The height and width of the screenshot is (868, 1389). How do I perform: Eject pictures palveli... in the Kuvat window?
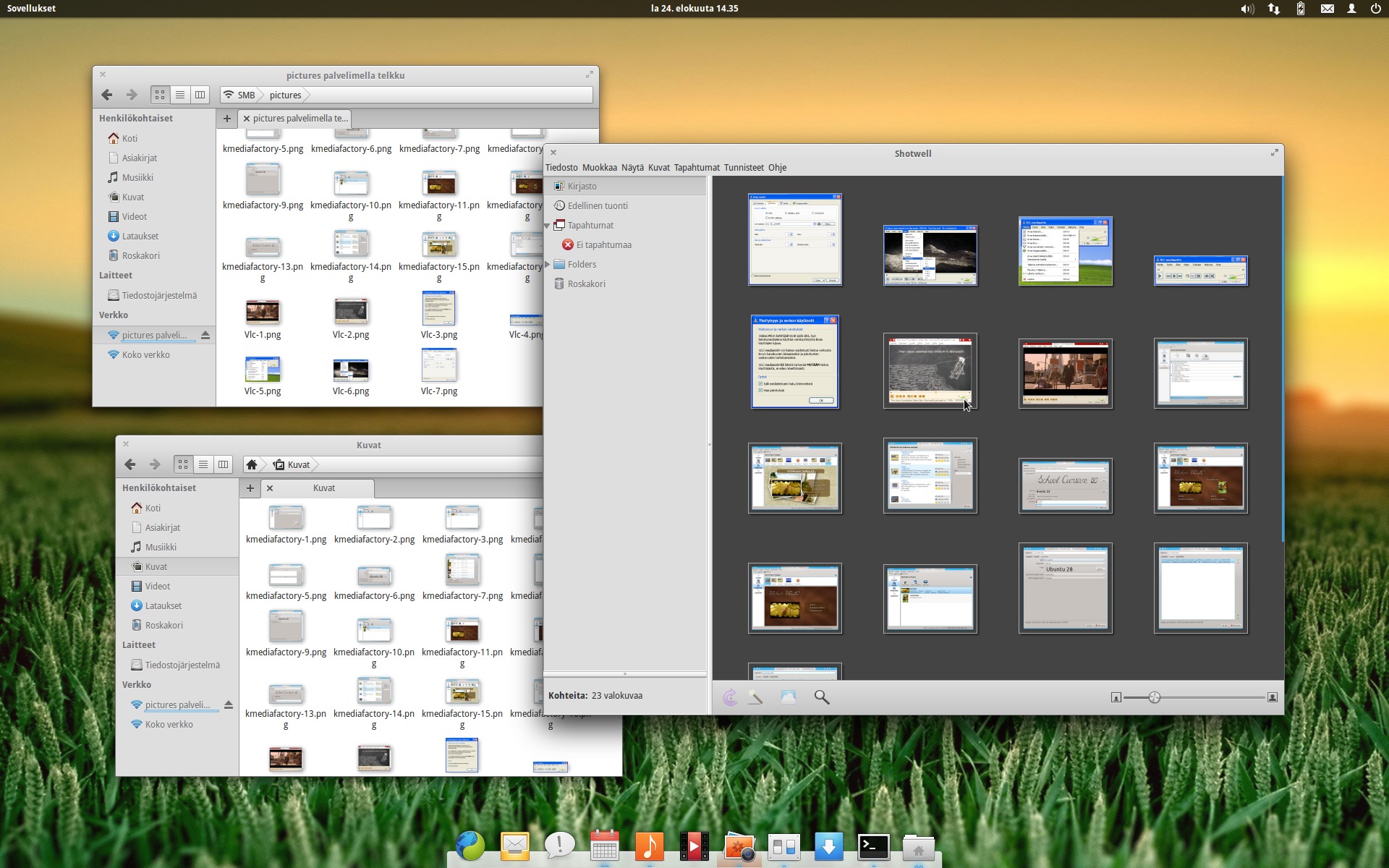click(x=229, y=705)
